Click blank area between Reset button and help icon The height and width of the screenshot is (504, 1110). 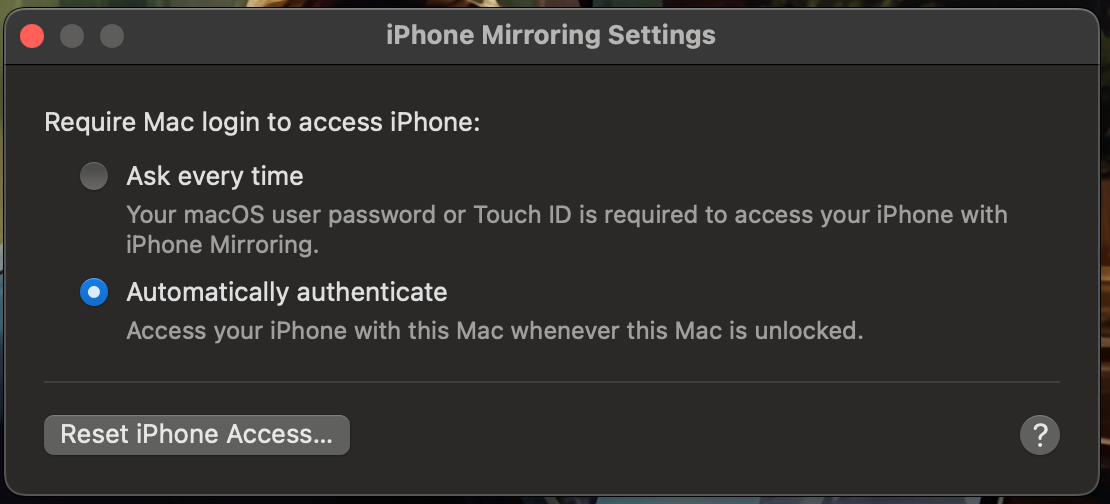(x=680, y=435)
